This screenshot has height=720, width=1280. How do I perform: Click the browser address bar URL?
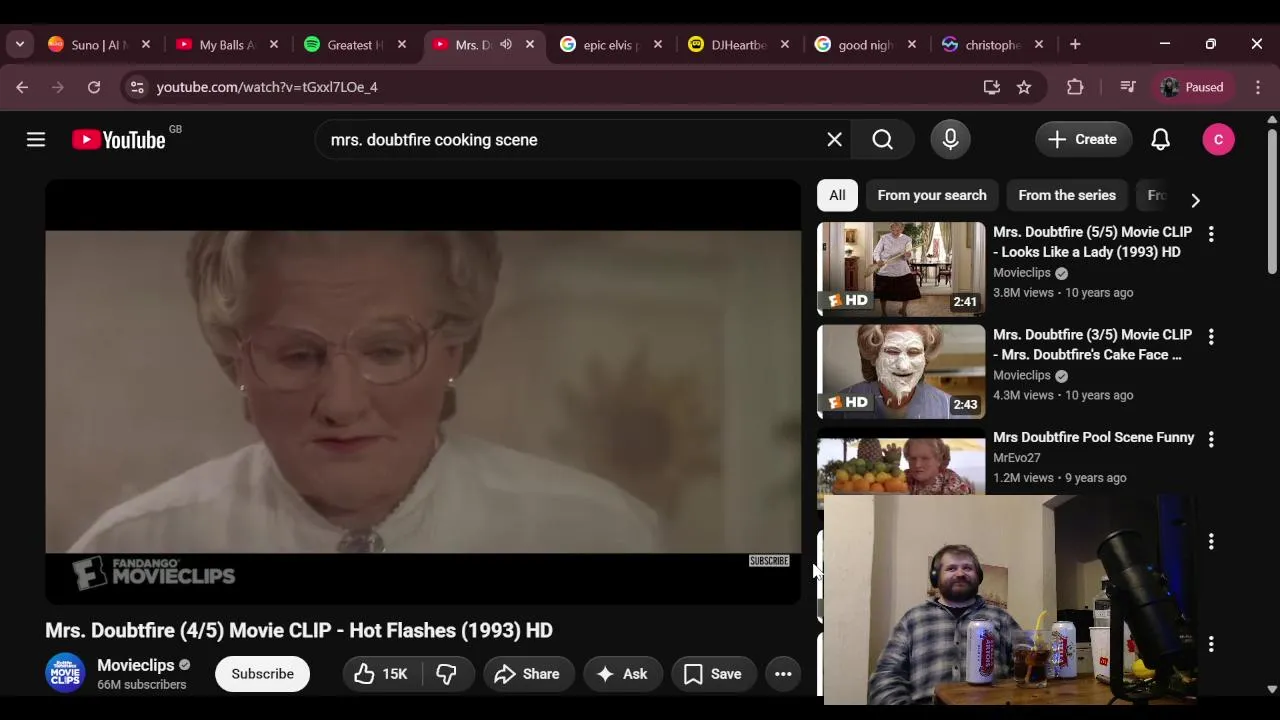point(267,87)
